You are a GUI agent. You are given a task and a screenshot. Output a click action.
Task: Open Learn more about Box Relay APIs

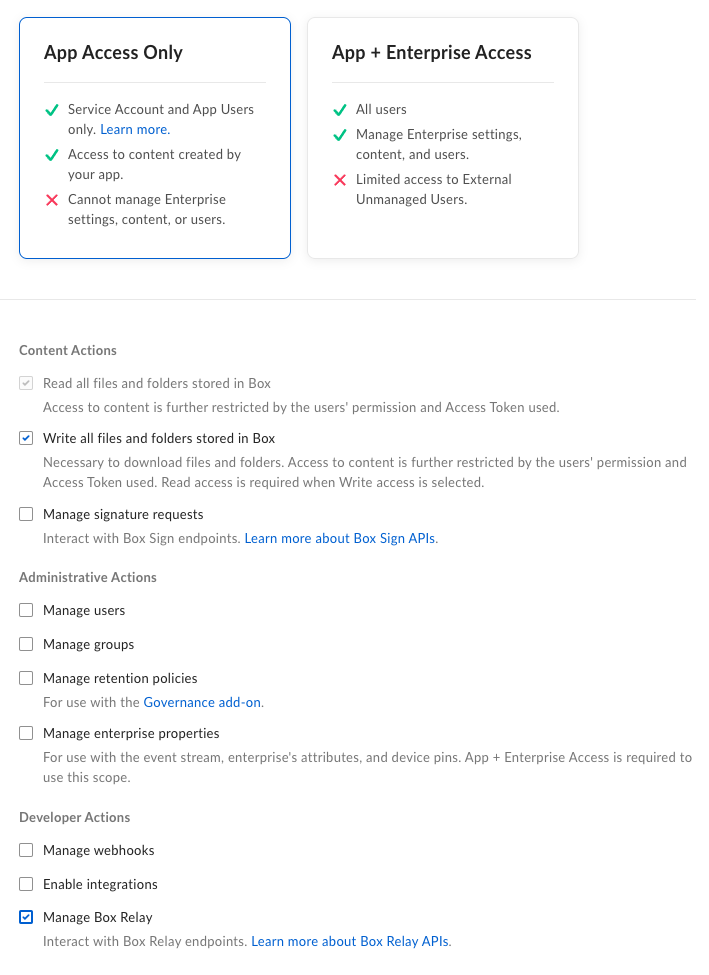(351, 941)
